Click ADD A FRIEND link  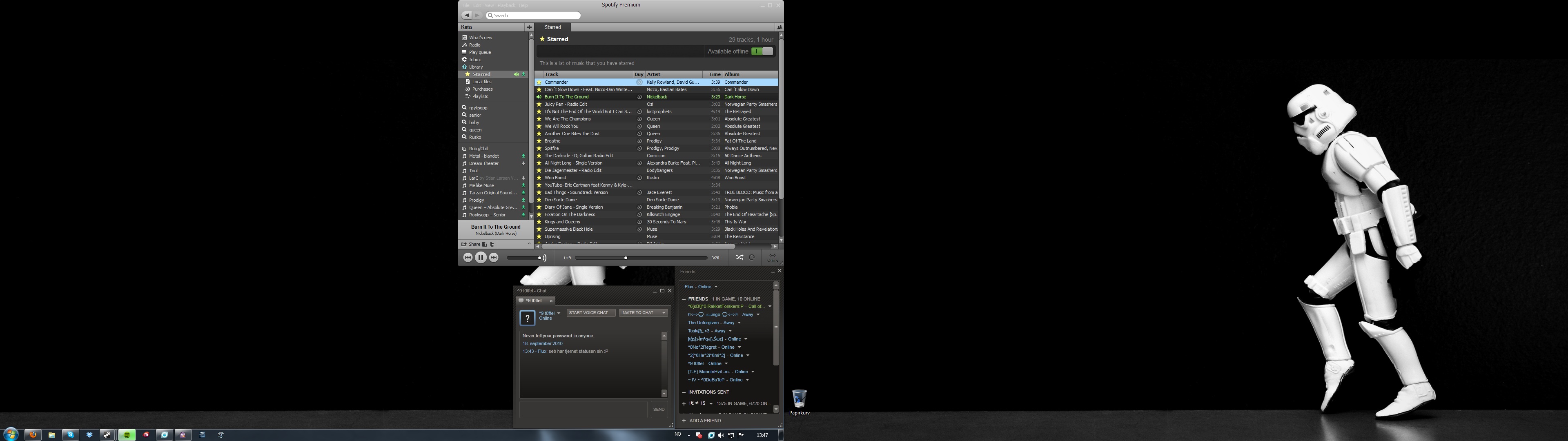pos(703,421)
